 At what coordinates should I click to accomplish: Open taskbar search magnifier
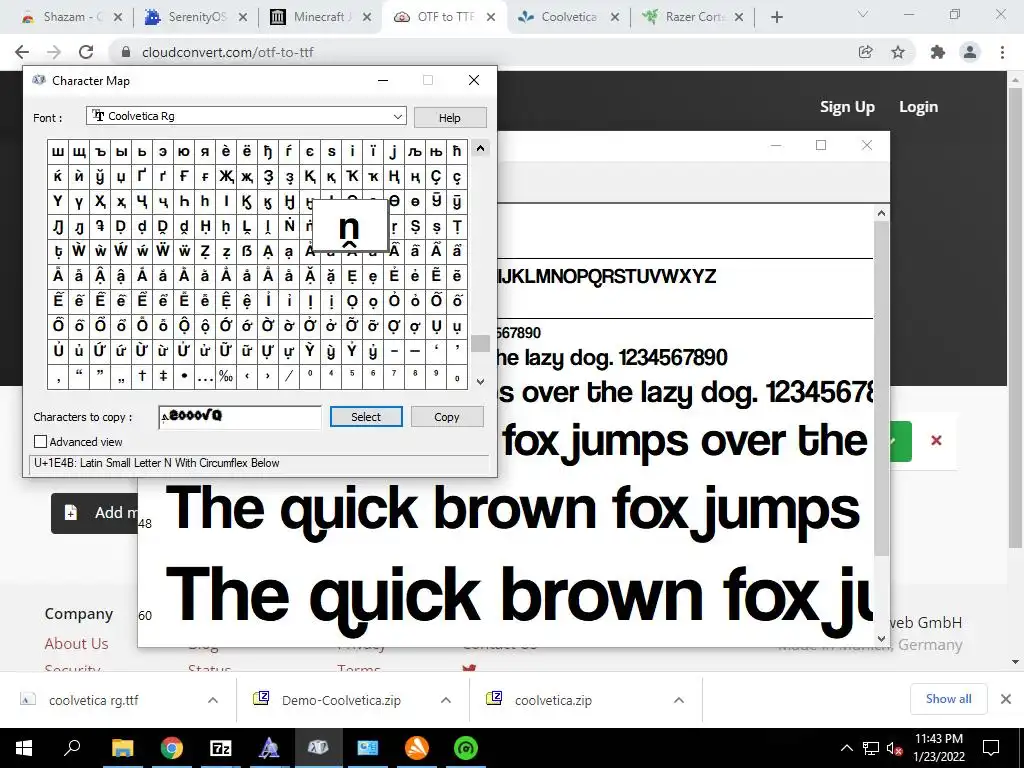pyautogui.click(x=72, y=747)
